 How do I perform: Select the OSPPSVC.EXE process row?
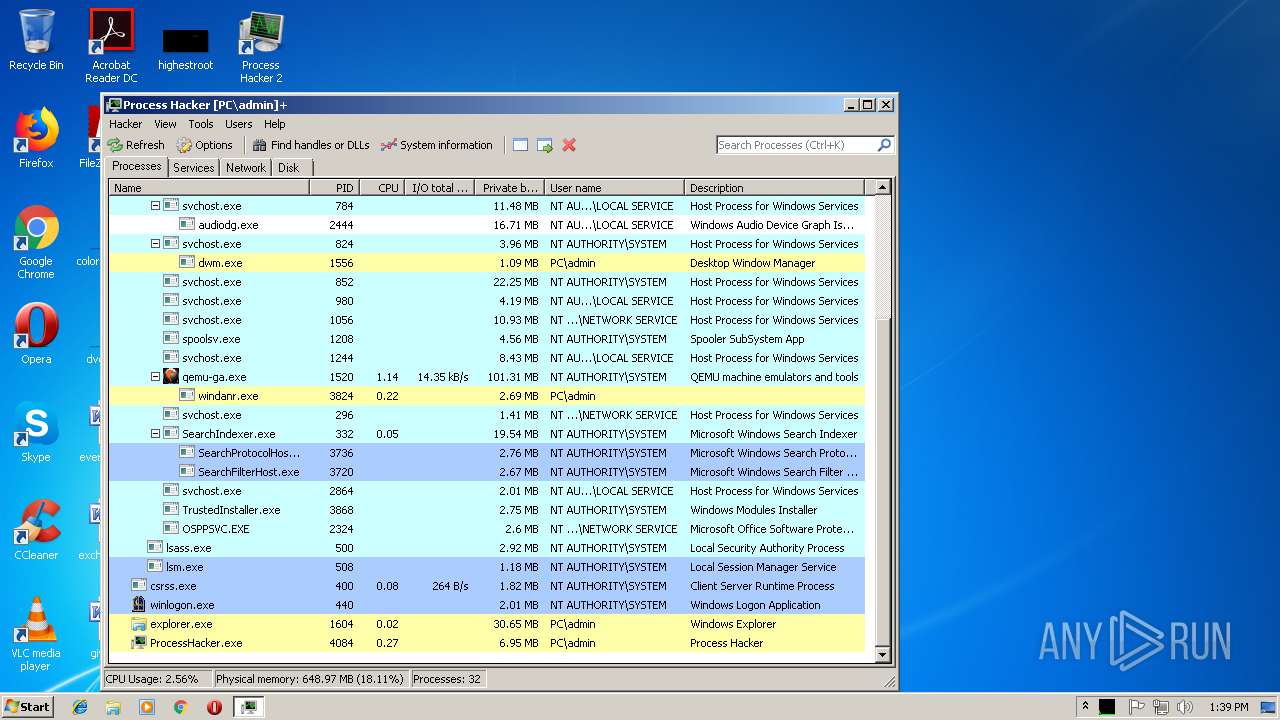pos(486,529)
